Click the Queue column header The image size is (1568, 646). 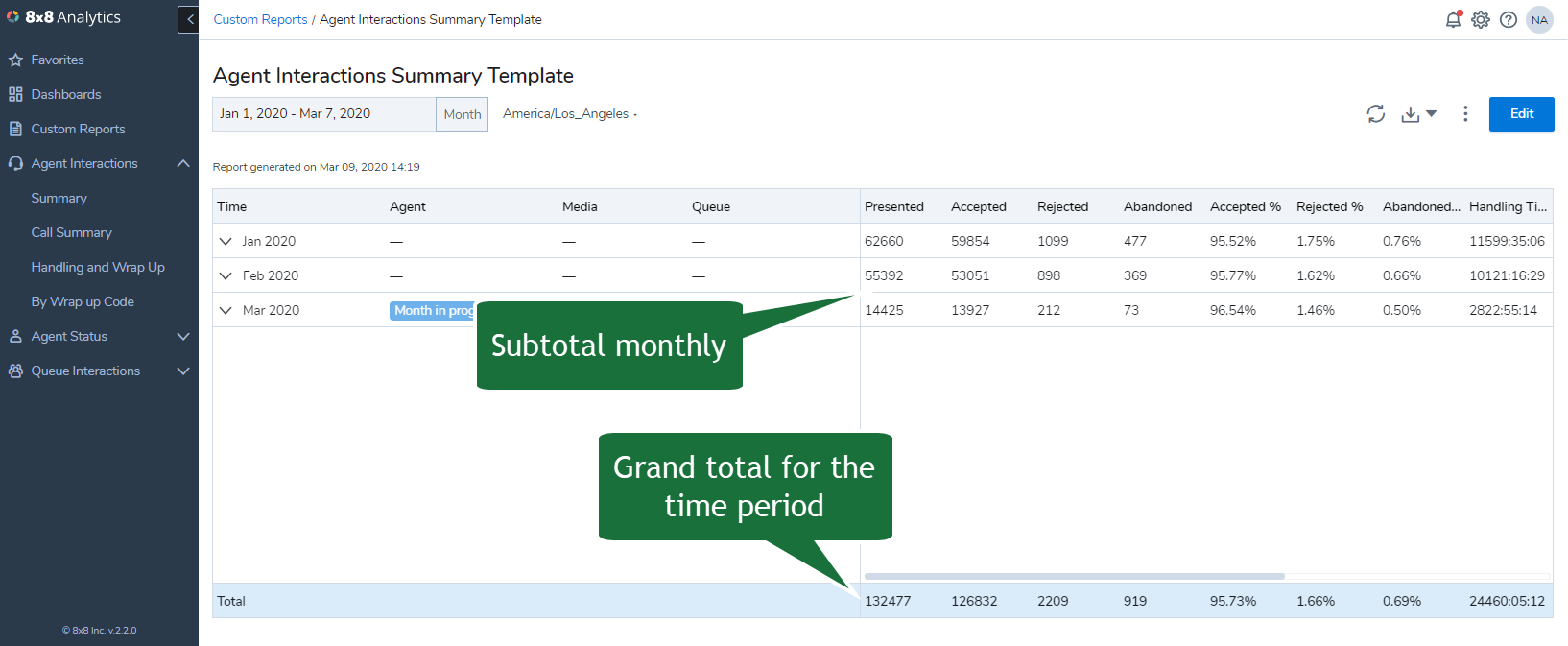[711, 206]
